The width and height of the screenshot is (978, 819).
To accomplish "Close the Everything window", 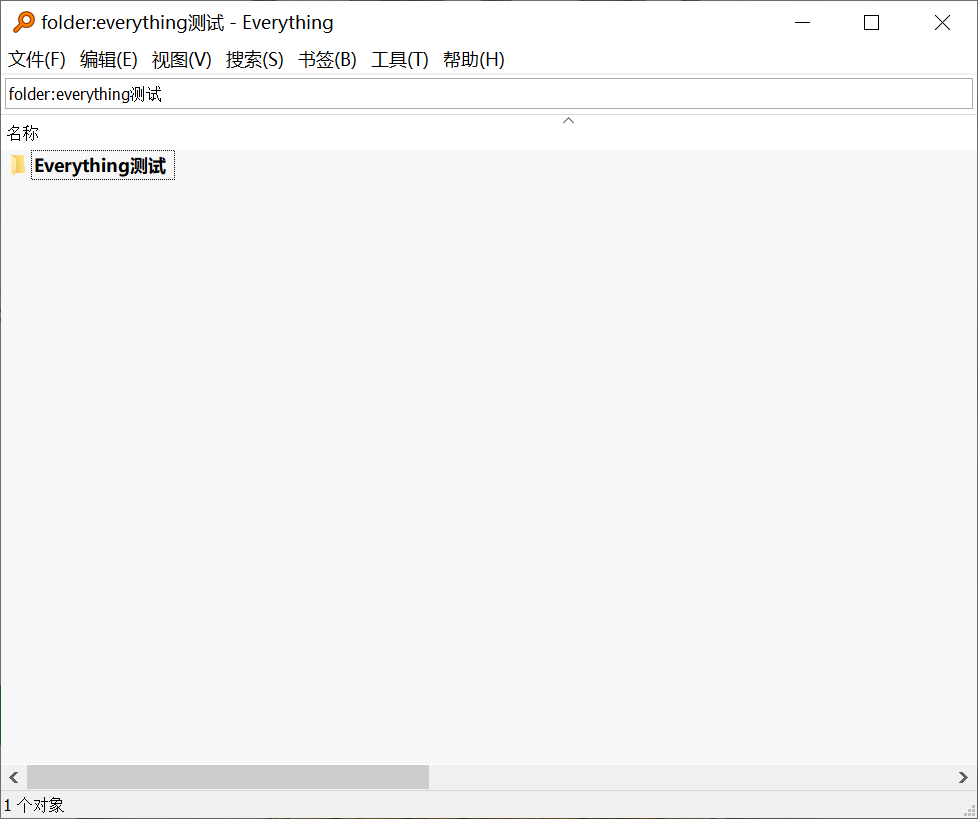I will pos(942,23).
